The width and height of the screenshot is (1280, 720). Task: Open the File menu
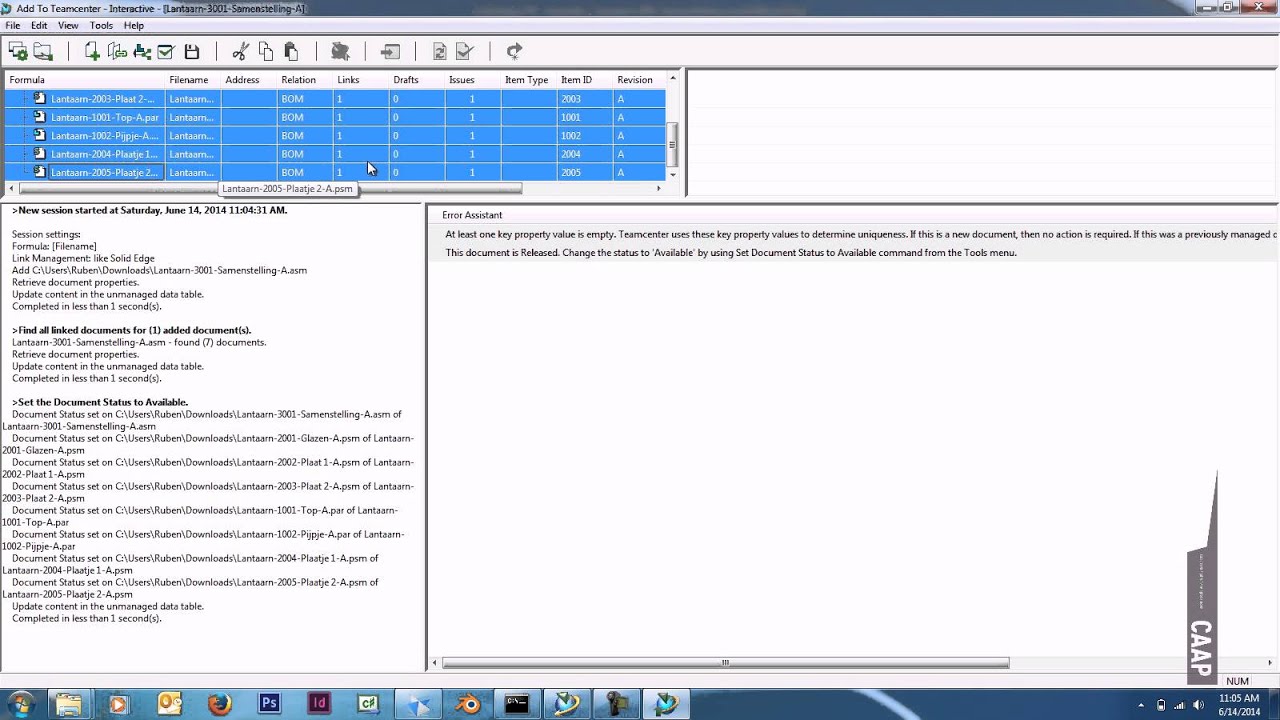(x=12, y=25)
